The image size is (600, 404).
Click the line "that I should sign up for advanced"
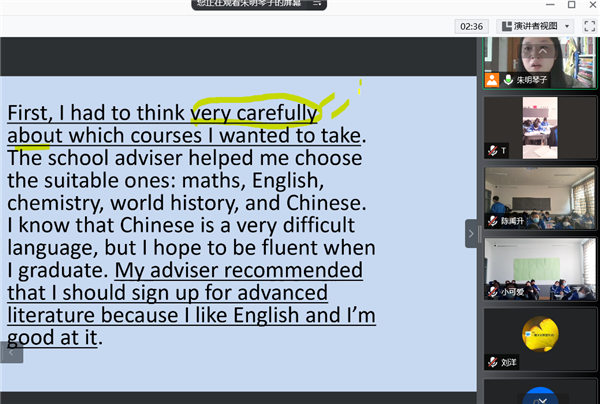pos(168,293)
